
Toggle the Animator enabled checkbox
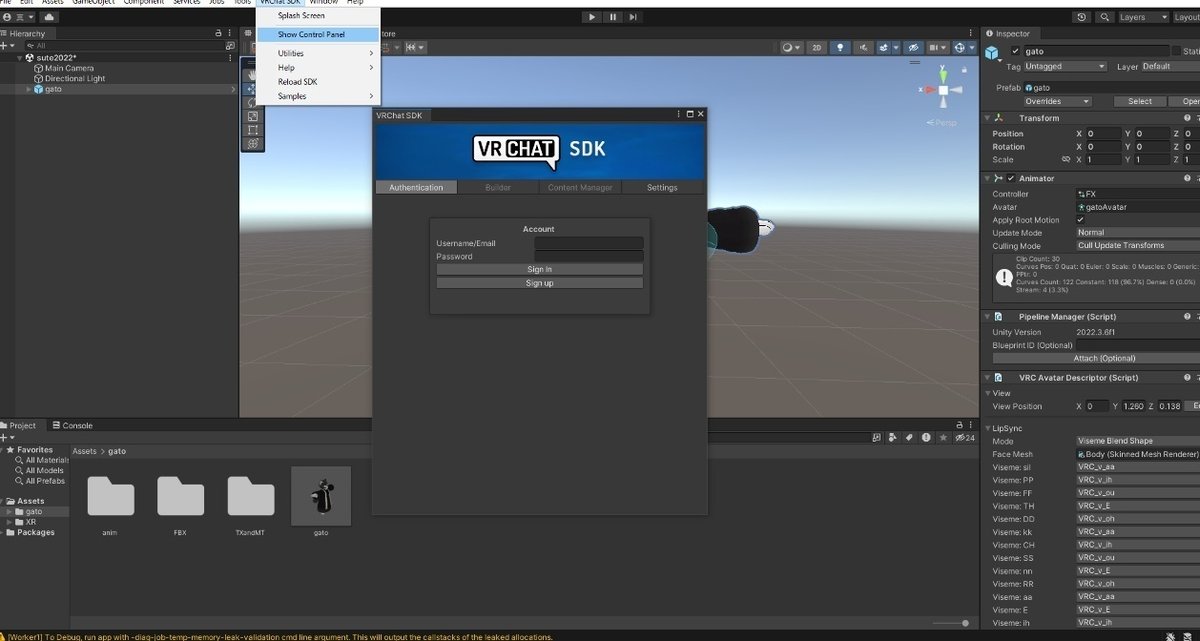pyautogui.click(x=1011, y=178)
